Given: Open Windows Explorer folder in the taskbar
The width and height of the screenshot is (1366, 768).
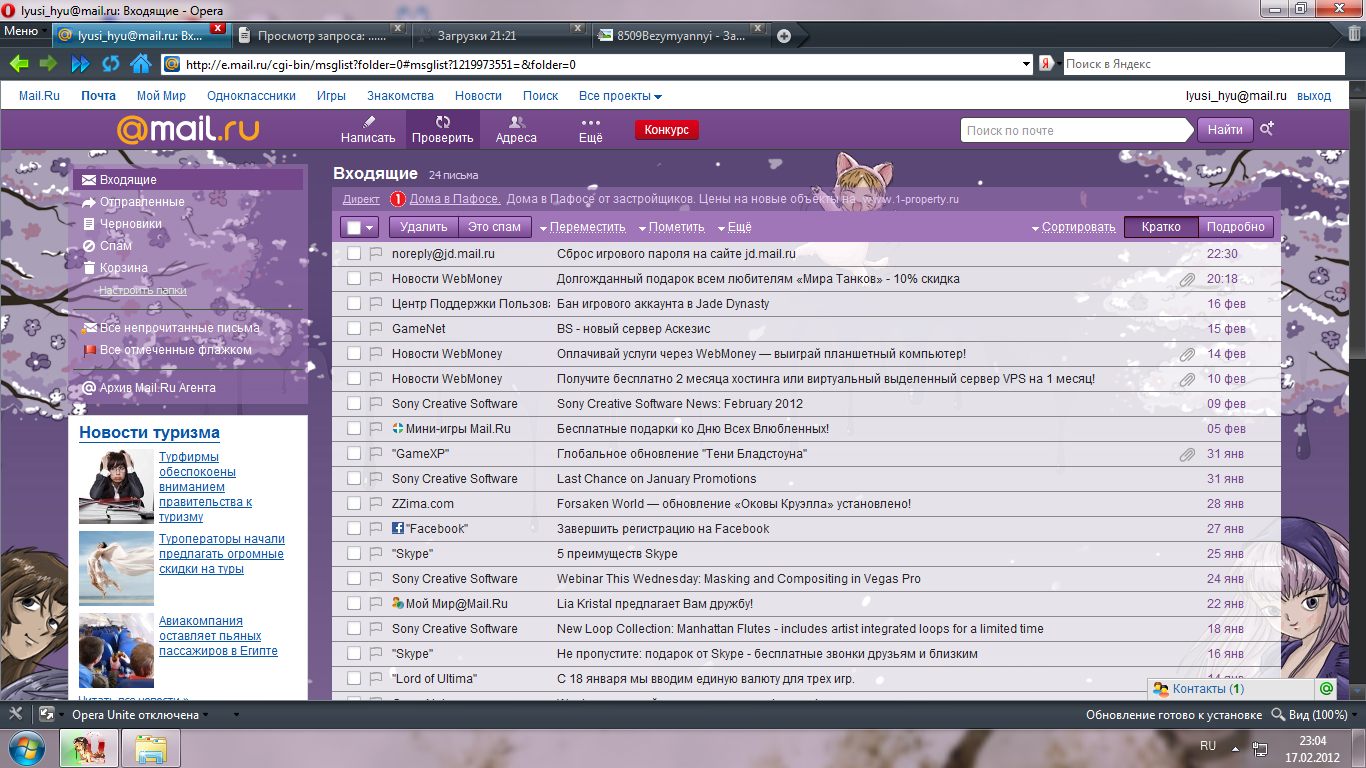Looking at the screenshot, I should (x=151, y=747).
